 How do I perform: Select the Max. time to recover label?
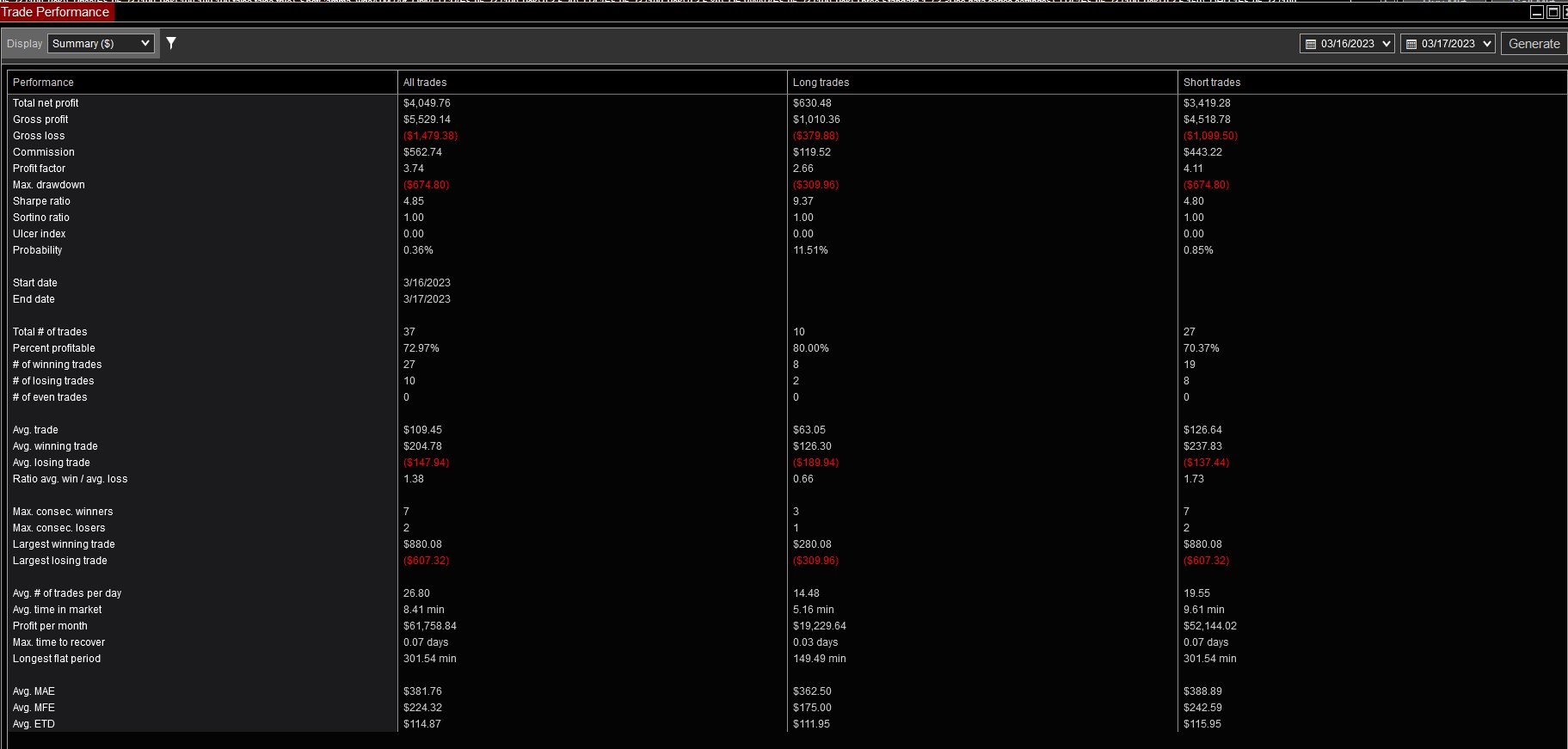pyautogui.click(x=59, y=642)
